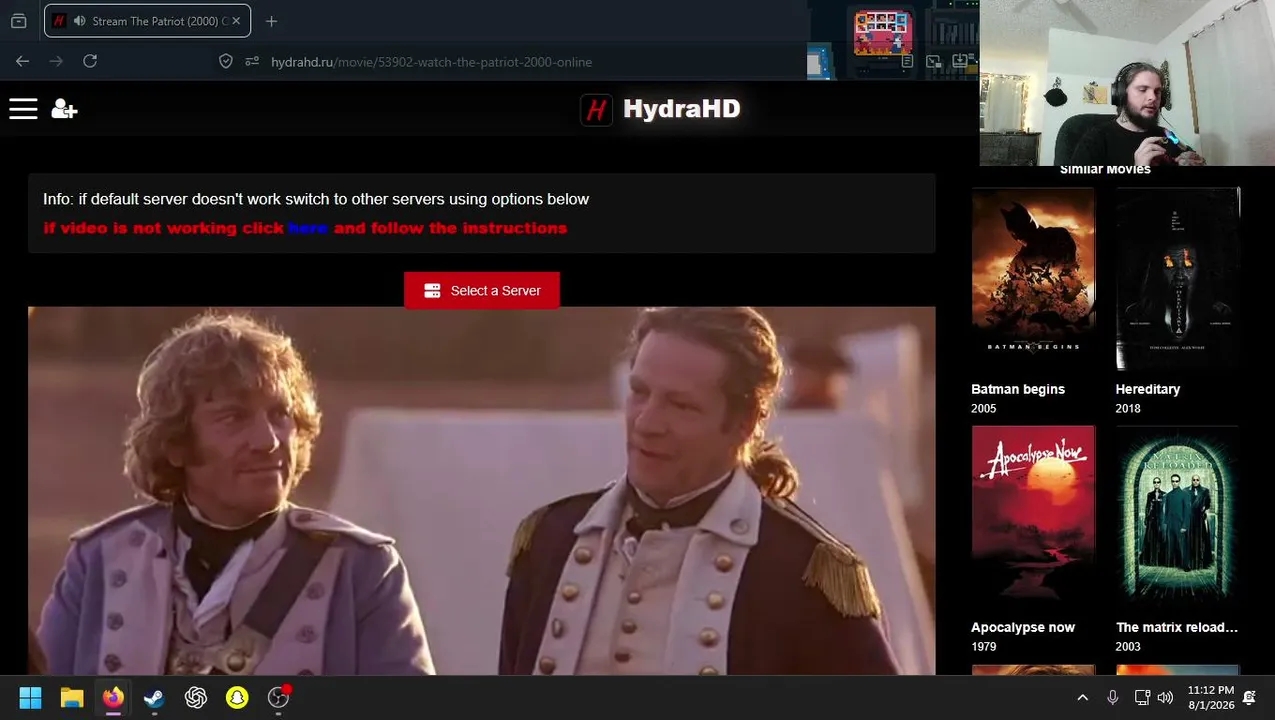Open ChatGPT app from taskbar

pos(196,698)
